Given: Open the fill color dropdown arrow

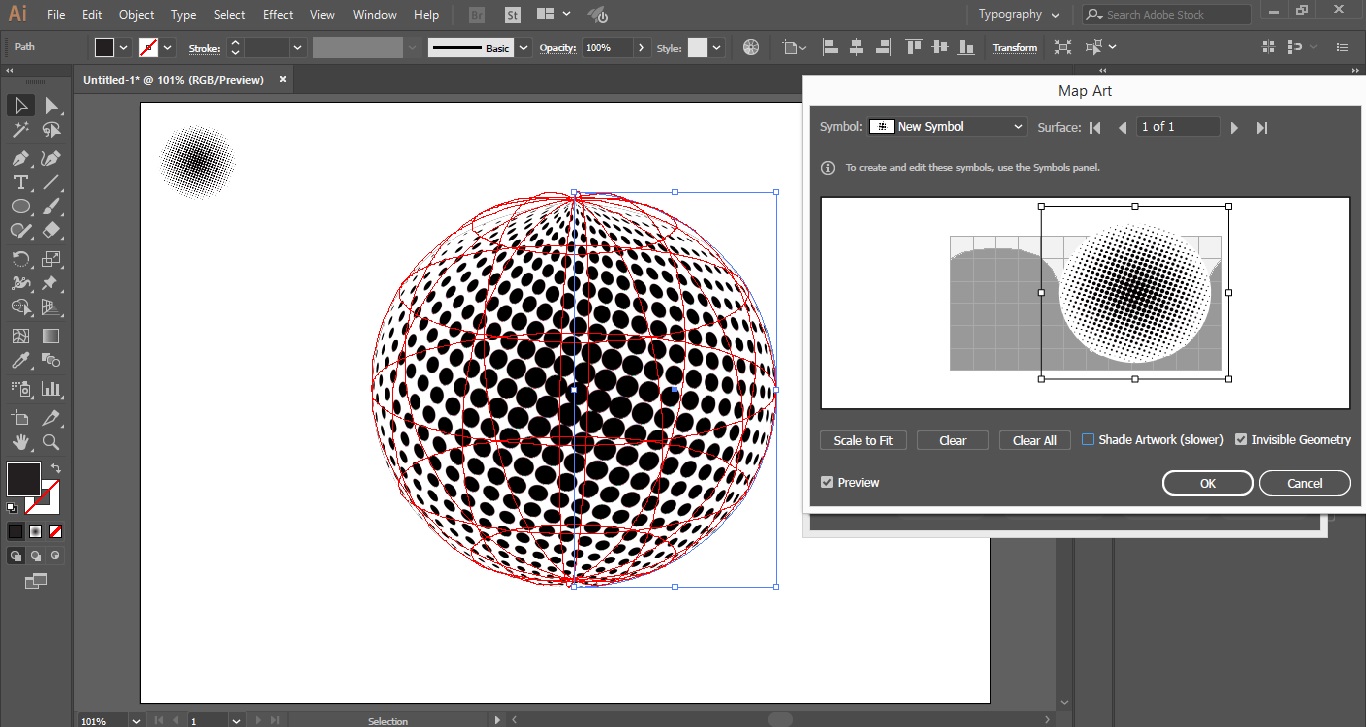Looking at the screenshot, I should 124,47.
